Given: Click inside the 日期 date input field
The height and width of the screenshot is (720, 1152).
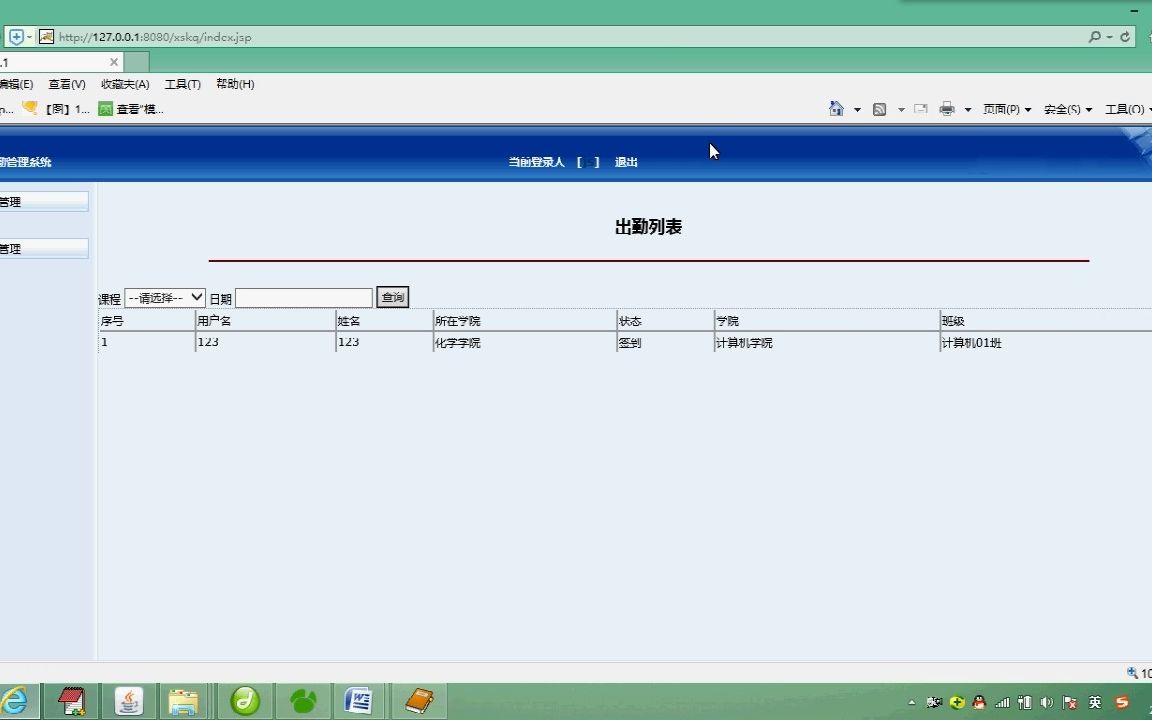Looking at the screenshot, I should tap(303, 297).
